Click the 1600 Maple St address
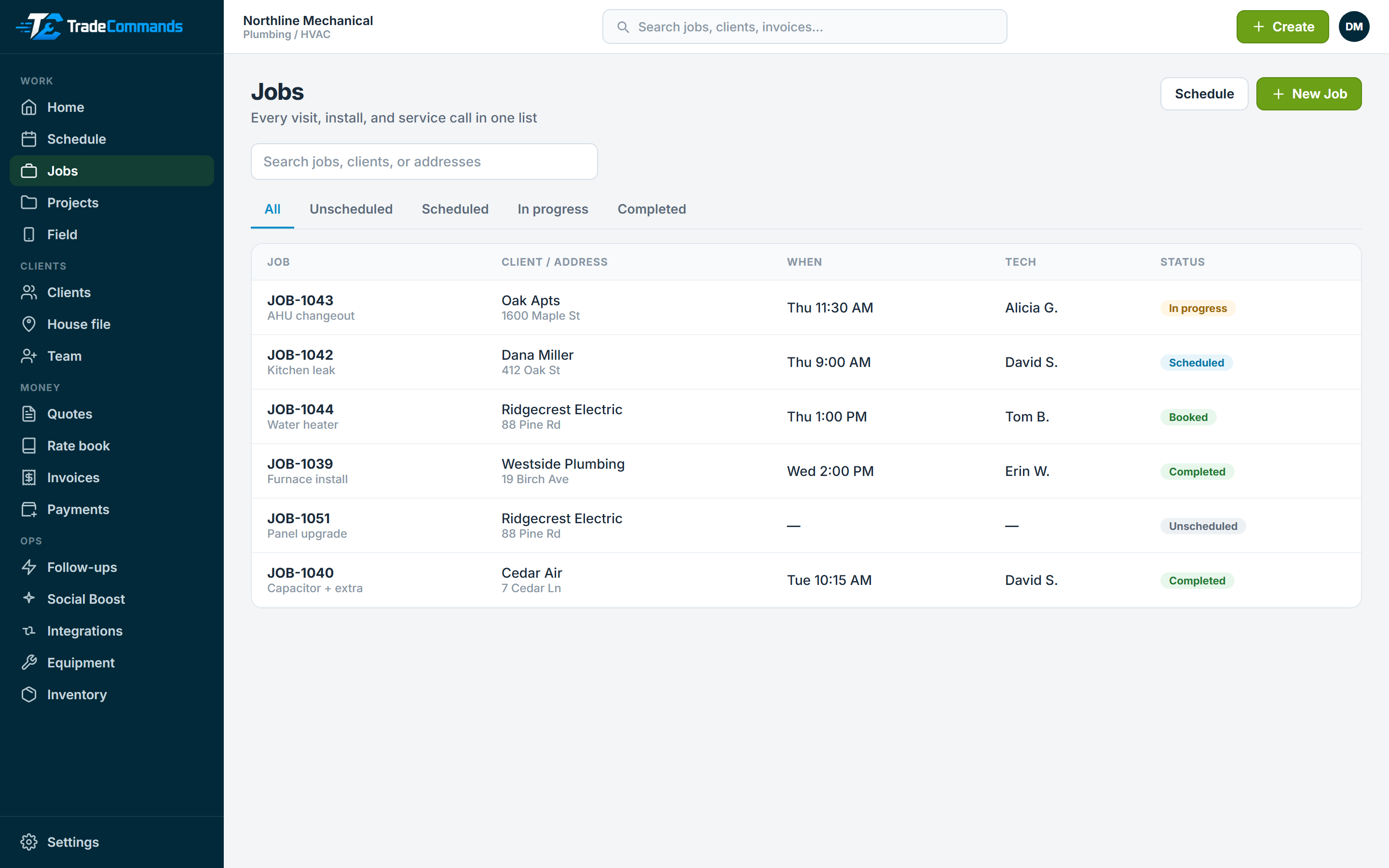 tap(541, 316)
